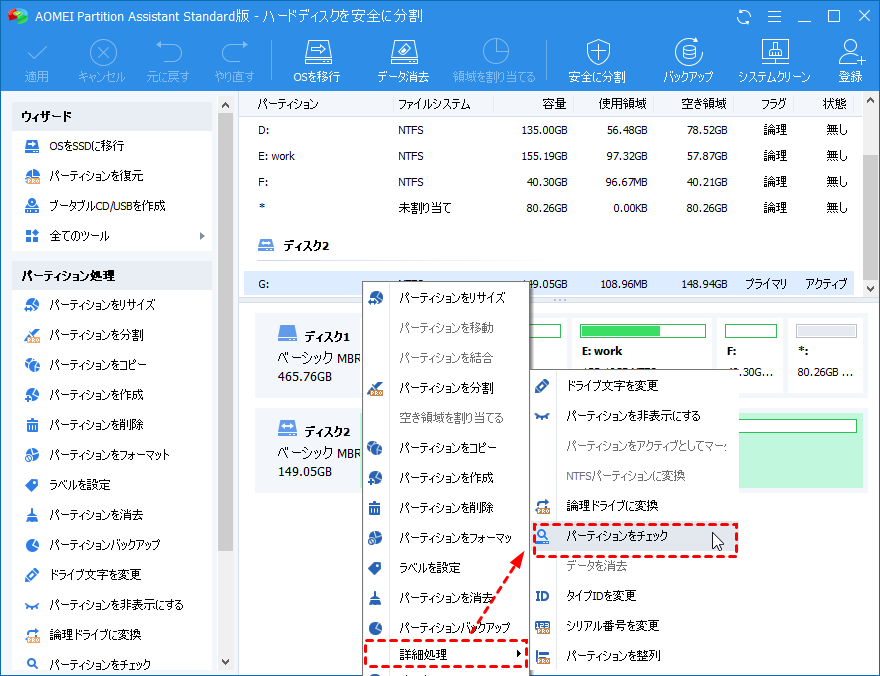Click the F: partition block in disk map
Image resolution: width=880 pixels, height=676 pixels.
point(750,356)
